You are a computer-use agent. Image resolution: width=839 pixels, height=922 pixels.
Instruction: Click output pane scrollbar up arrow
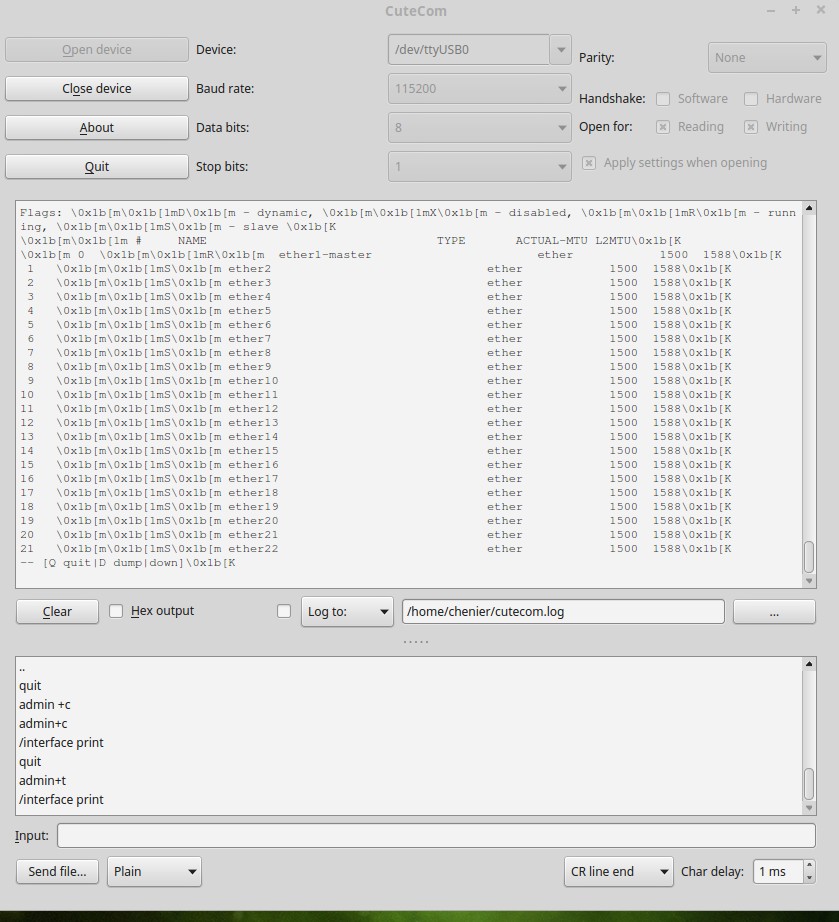[x=809, y=208]
